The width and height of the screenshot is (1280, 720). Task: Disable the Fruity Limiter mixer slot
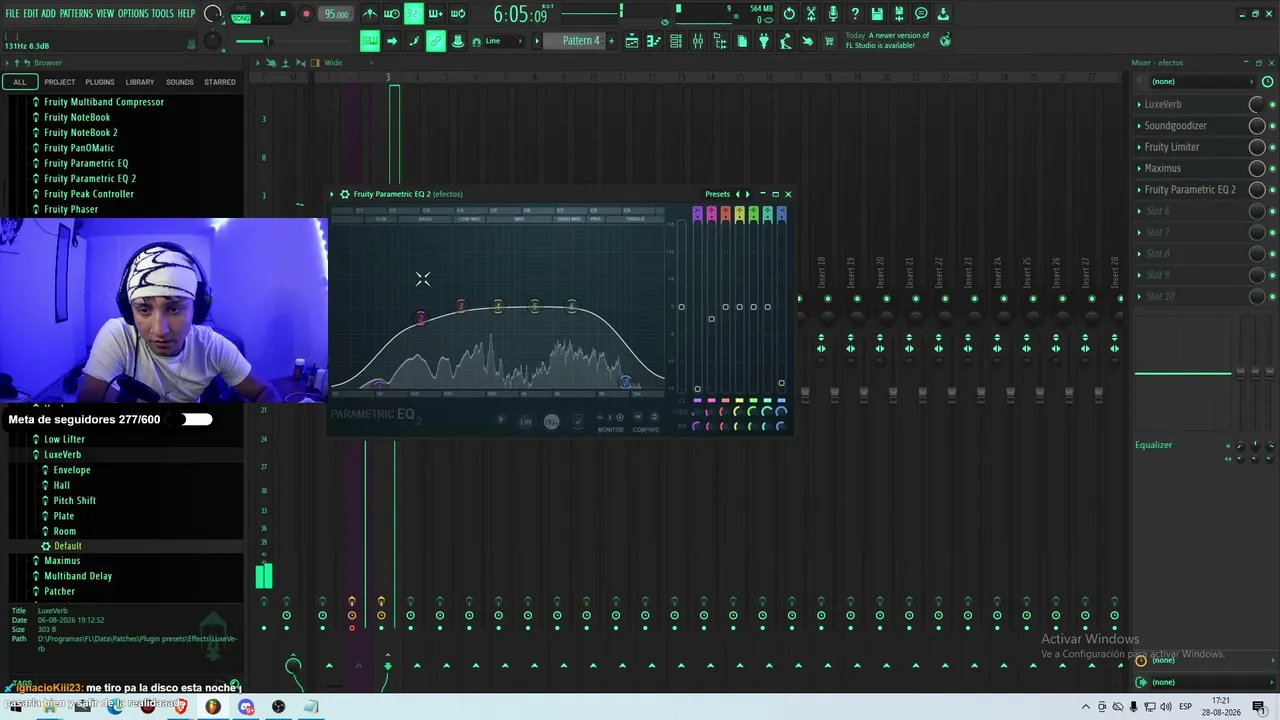tap(1272, 148)
